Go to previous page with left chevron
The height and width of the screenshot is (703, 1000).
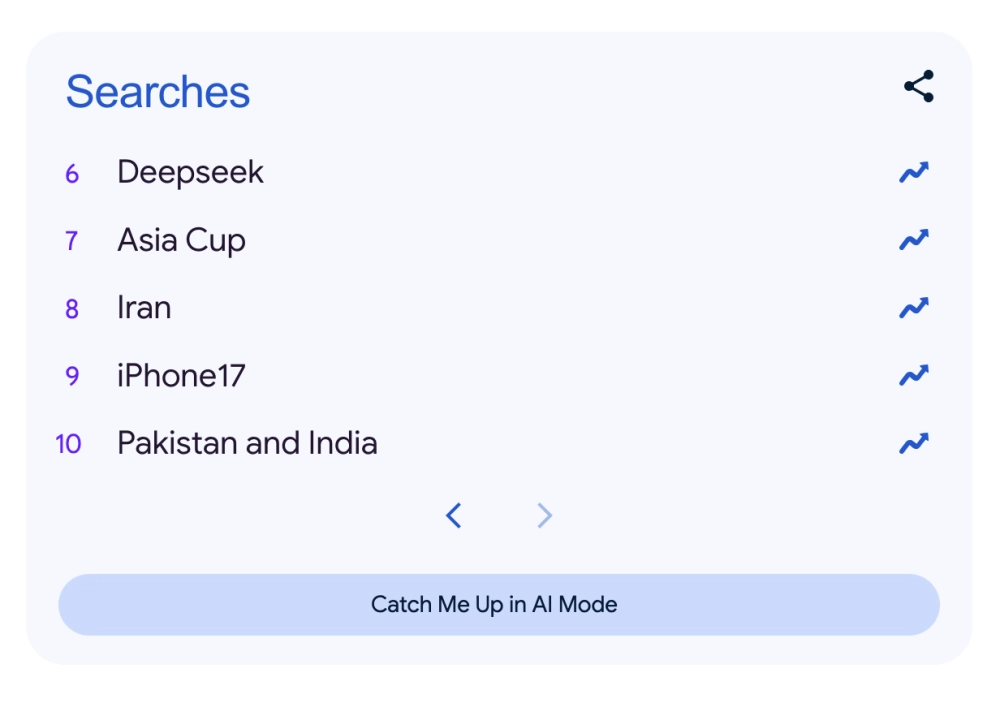point(454,516)
